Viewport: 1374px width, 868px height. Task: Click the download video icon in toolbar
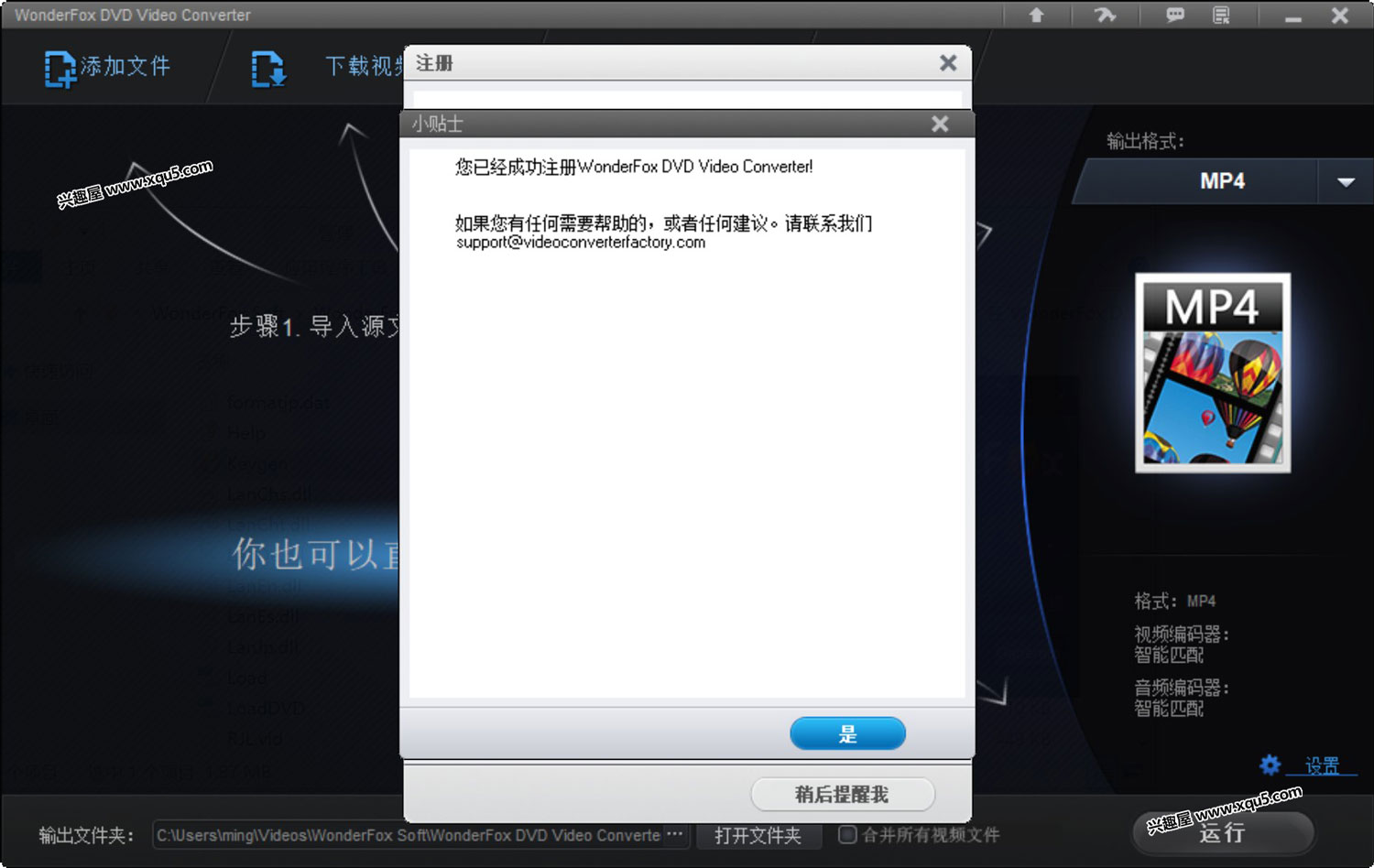(268, 69)
